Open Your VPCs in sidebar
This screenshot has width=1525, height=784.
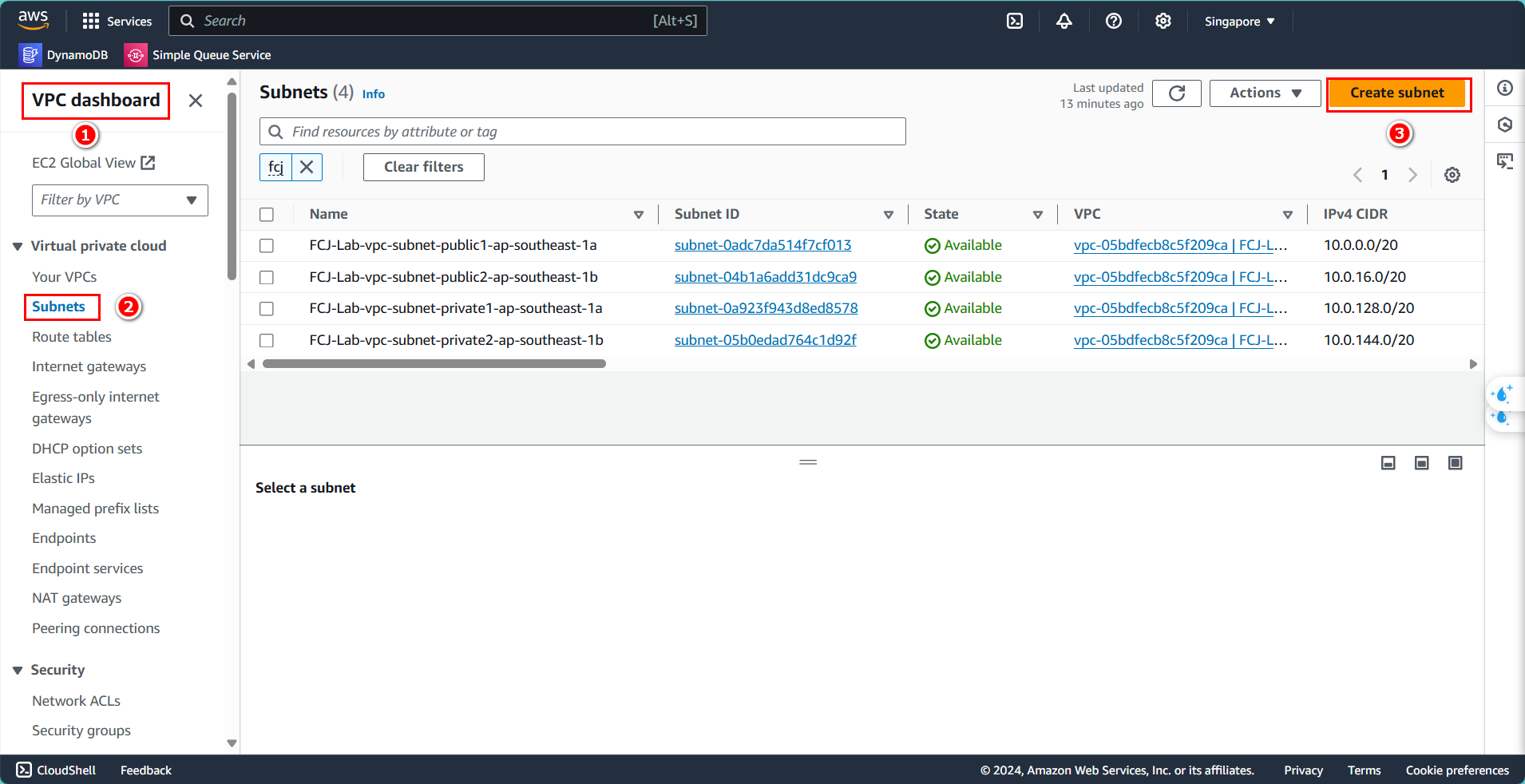tap(65, 277)
